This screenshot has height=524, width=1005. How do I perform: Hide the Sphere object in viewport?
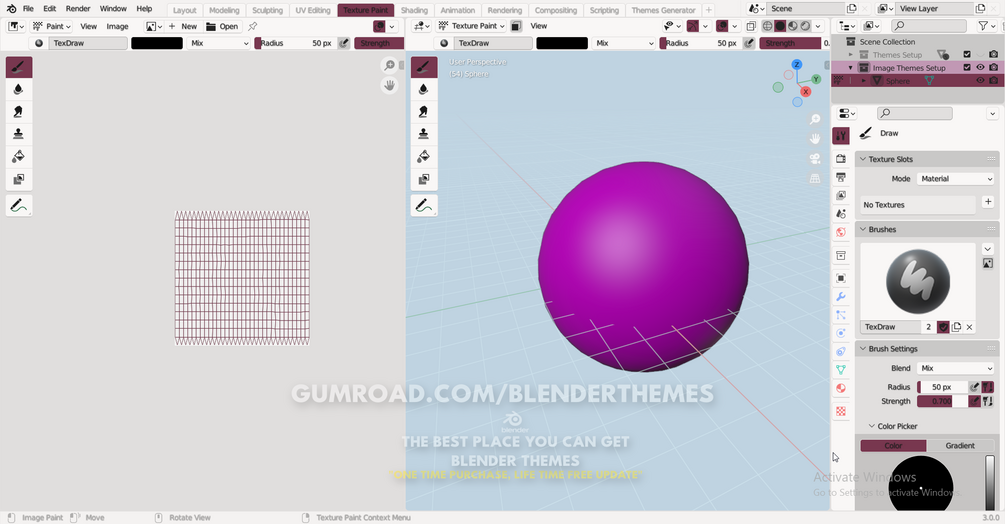click(980, 81)
